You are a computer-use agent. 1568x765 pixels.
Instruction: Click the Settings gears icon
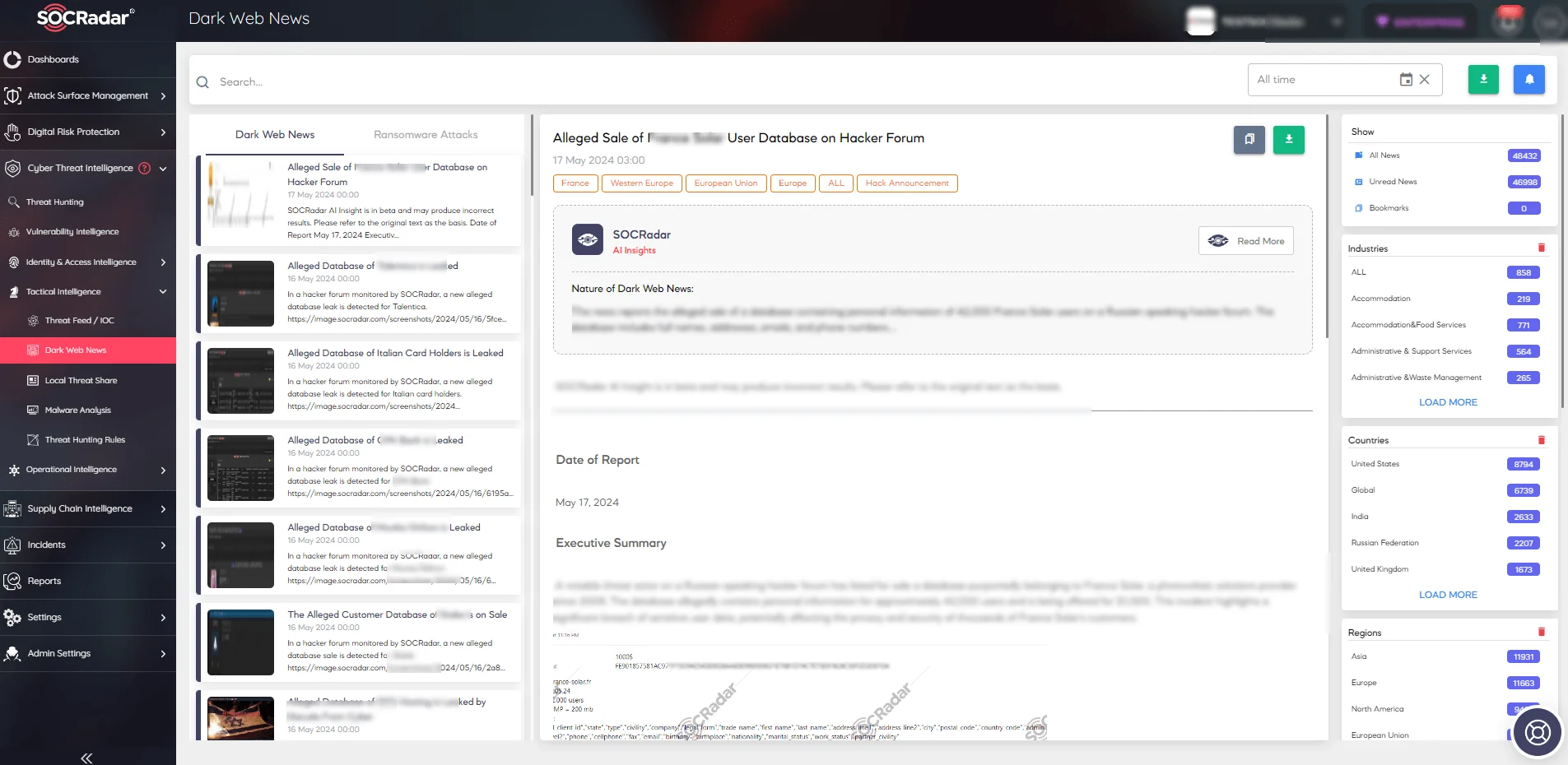click(12, 618)
